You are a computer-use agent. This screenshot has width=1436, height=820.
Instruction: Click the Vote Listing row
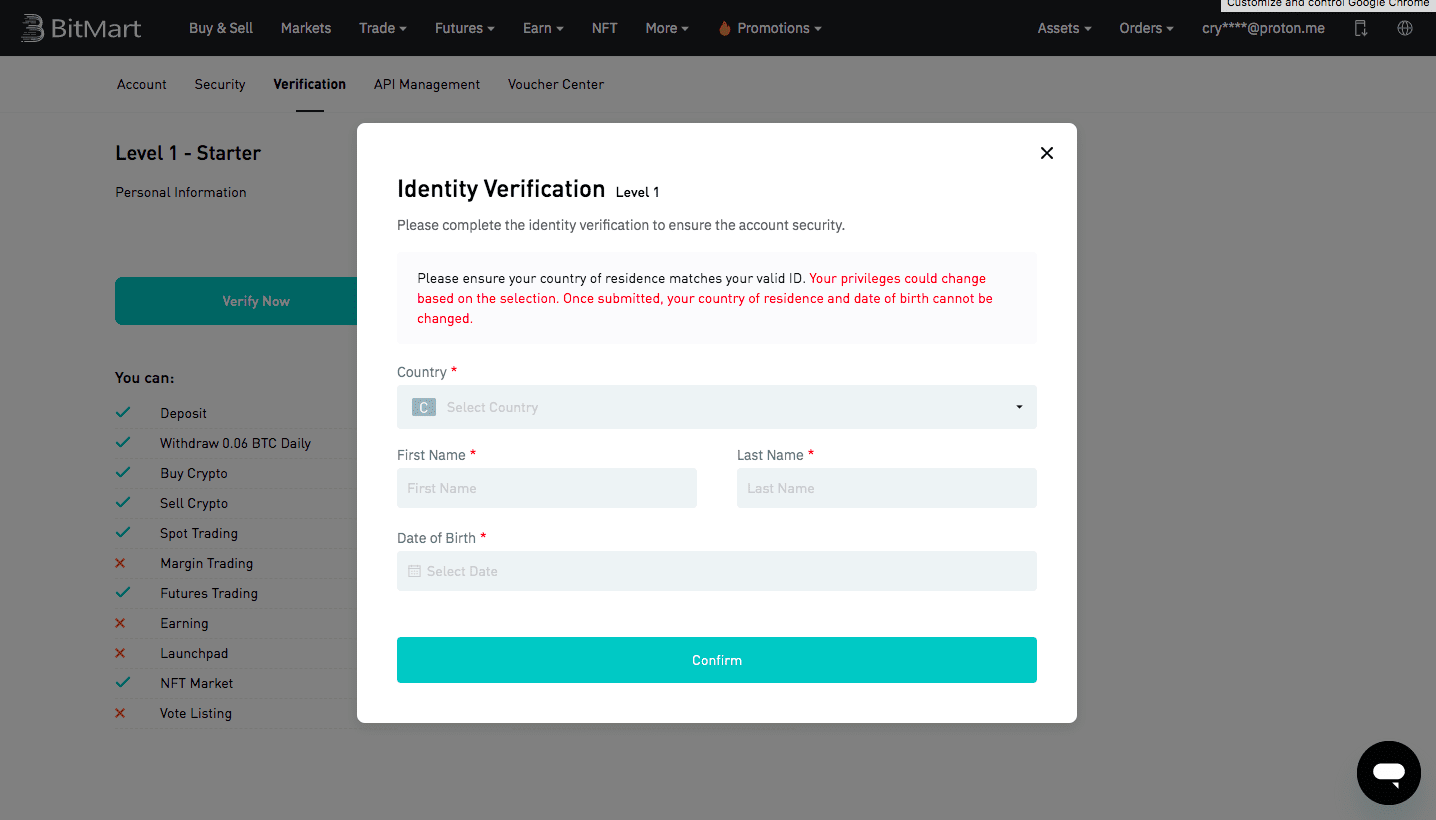click(x=196, y=713)
